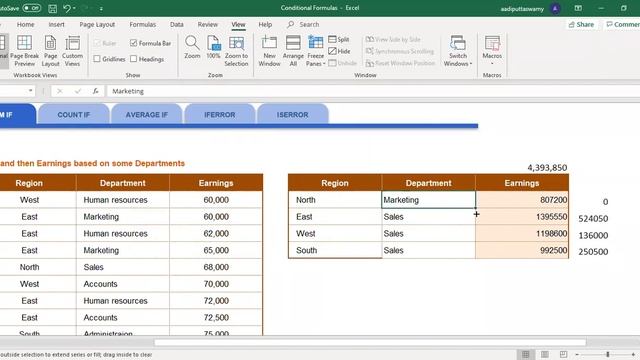
Task: Click the Split window icon
Action: click(x=332, y=39)
